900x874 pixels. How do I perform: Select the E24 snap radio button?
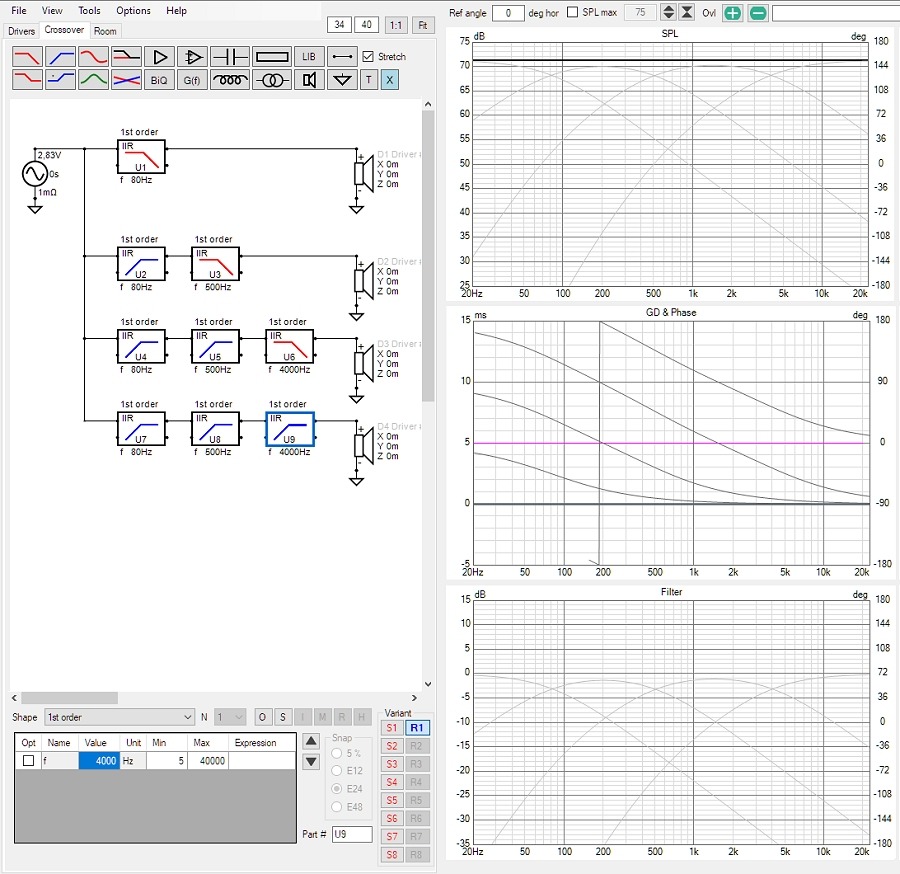click(x=337, y=788)
